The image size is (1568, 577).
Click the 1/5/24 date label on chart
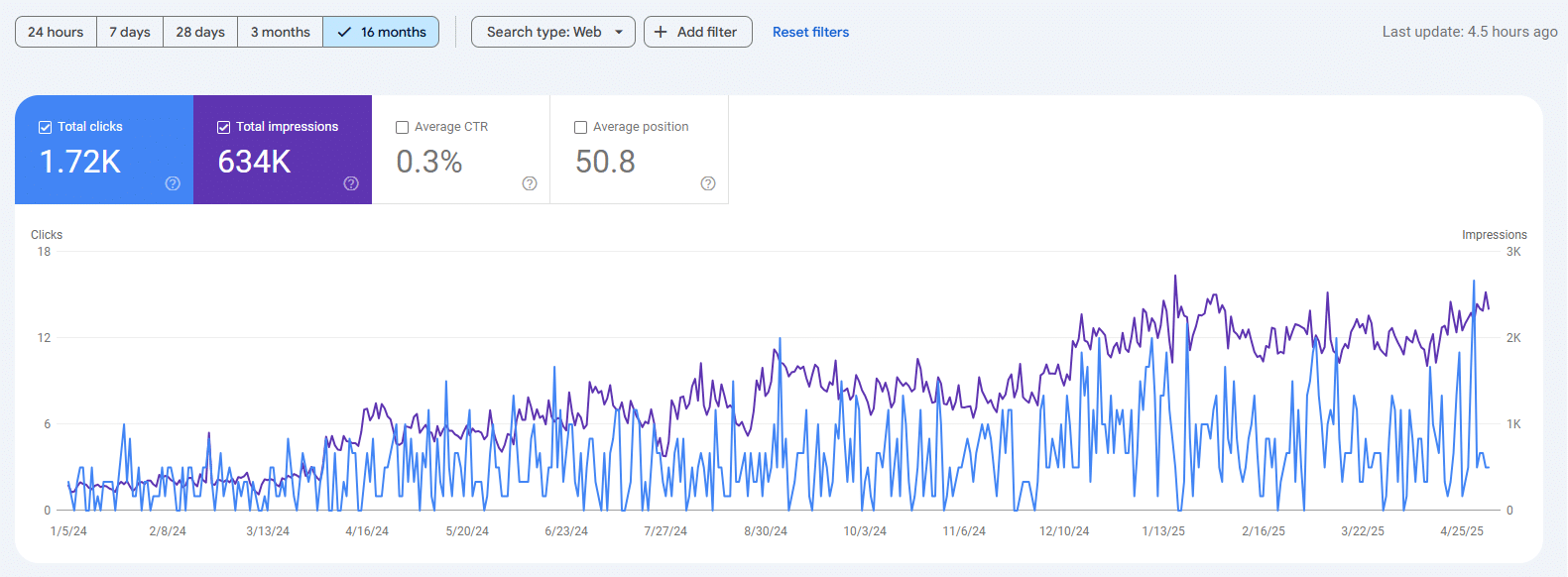click(68, 531)
